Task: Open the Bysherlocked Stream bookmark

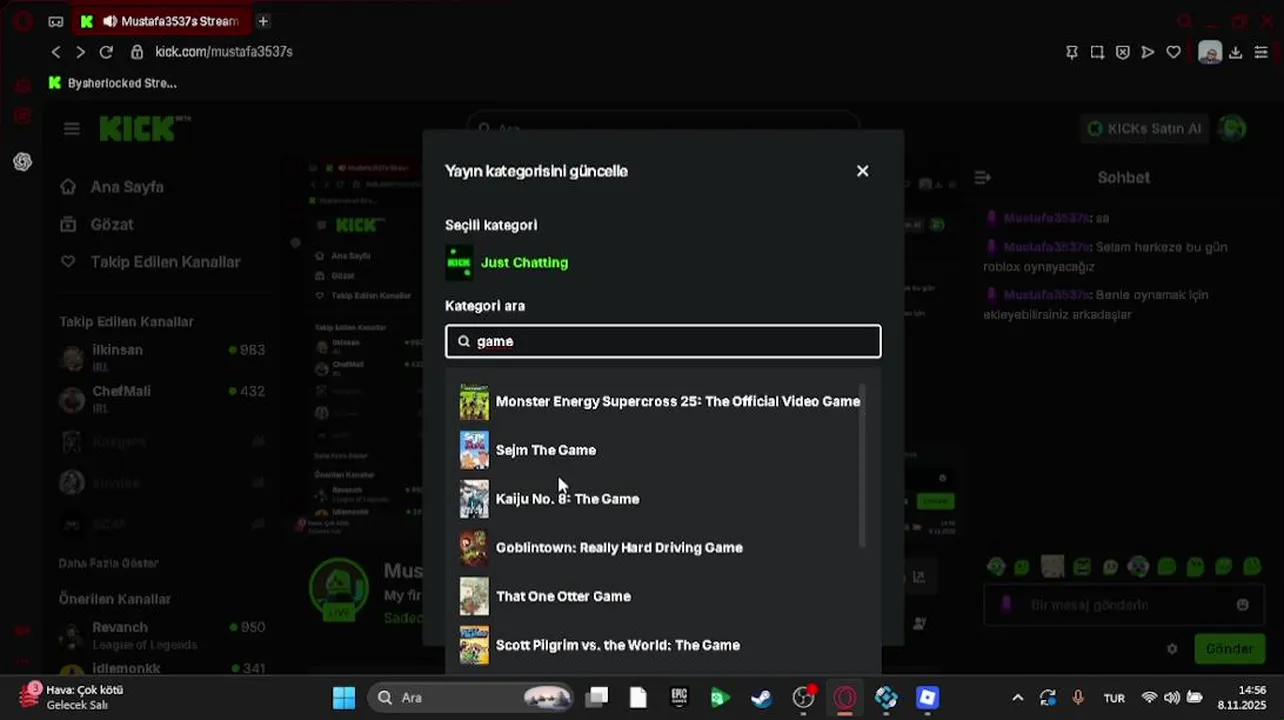Action: (x=113, y=83)
